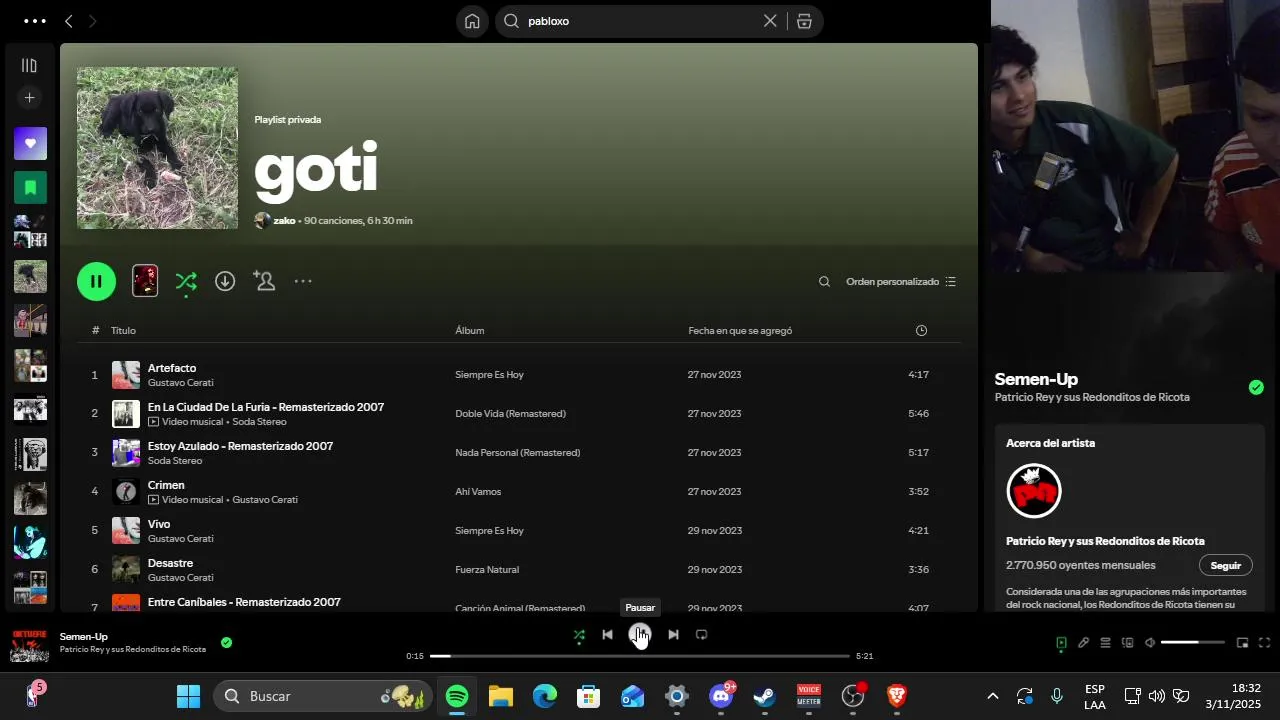Click the pabloxo search input field
Screen dimensions: 1280x720
click(640, 21)
